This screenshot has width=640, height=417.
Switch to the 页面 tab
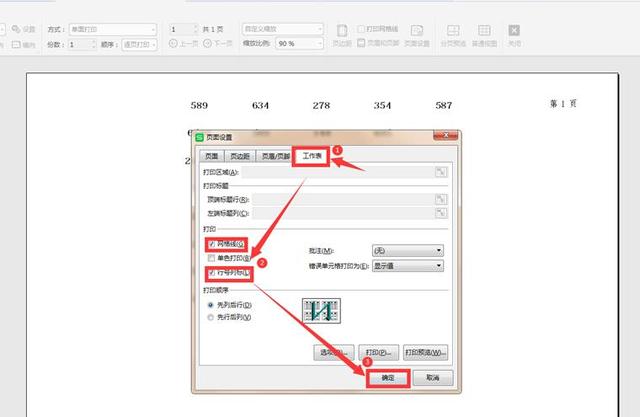[x=211, y=156]
